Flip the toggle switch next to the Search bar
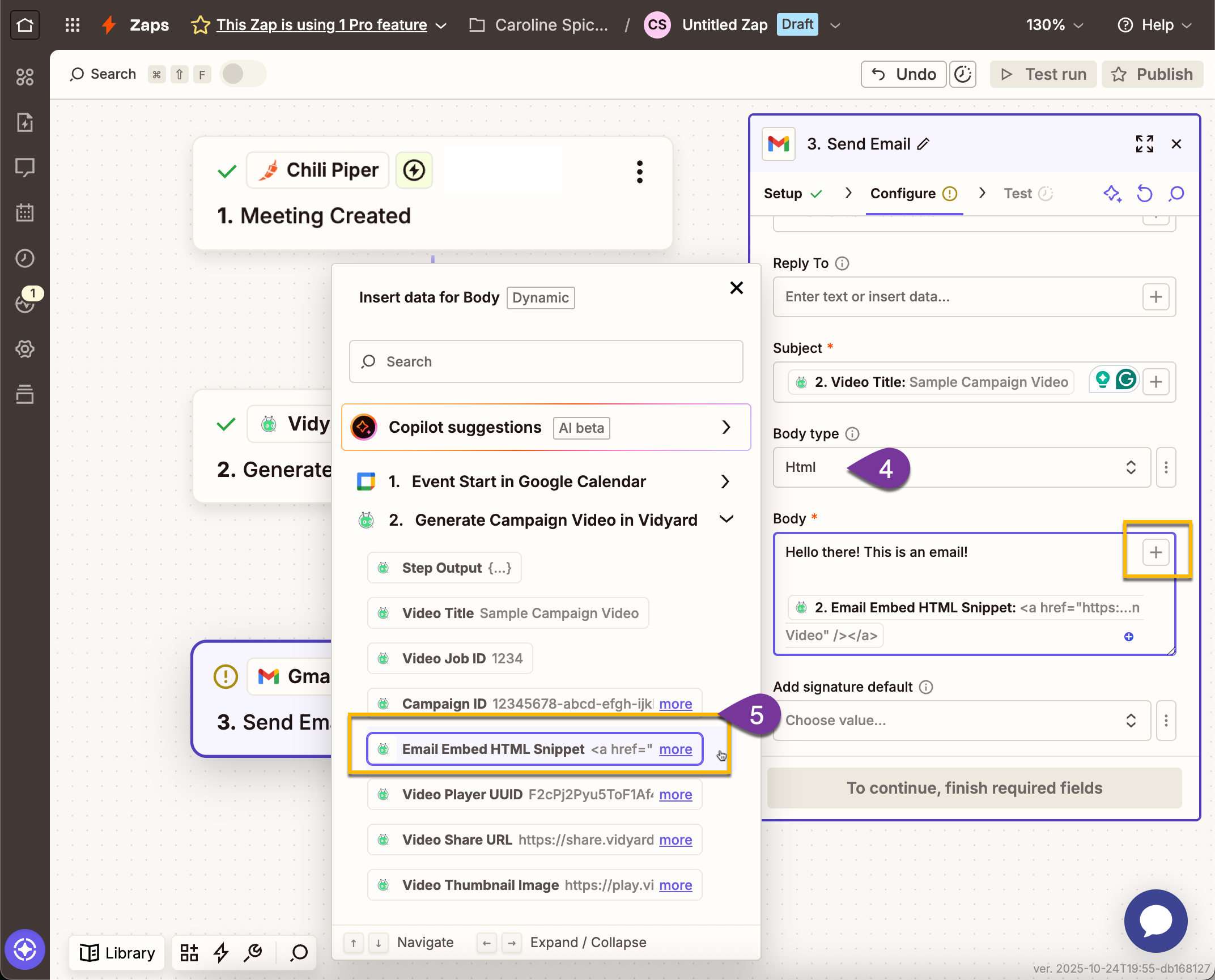 point(243,74)
